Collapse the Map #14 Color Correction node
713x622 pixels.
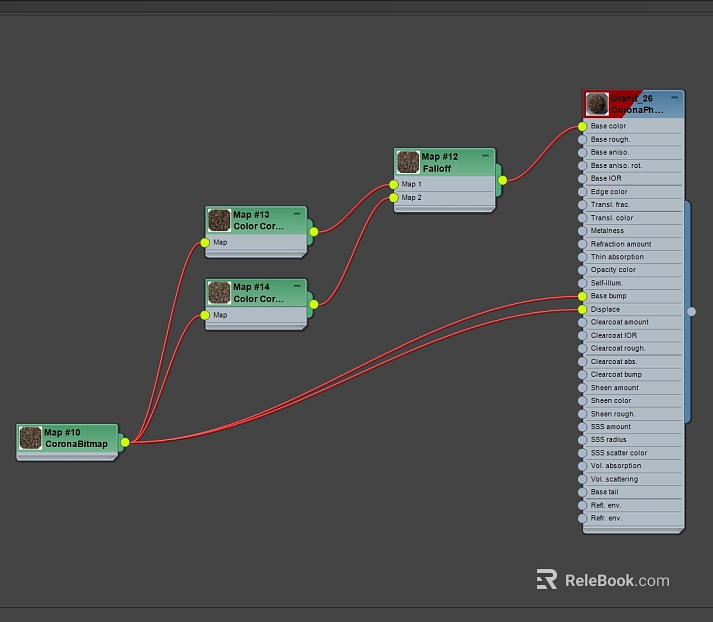pyautogui.click(x=297, y=286)
